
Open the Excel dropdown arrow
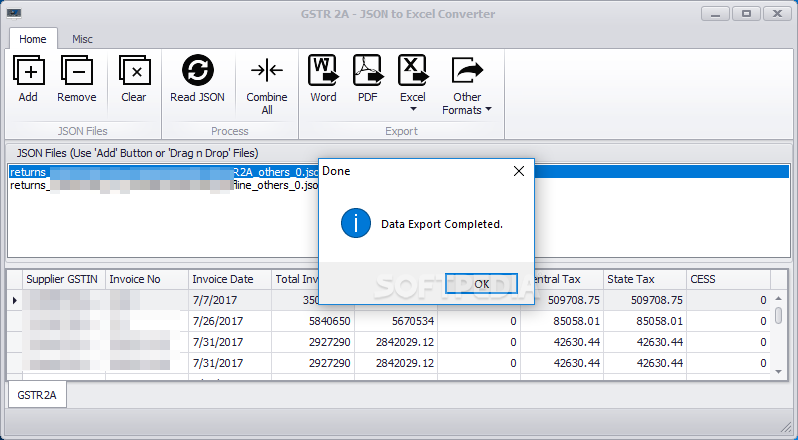point(413,109)
